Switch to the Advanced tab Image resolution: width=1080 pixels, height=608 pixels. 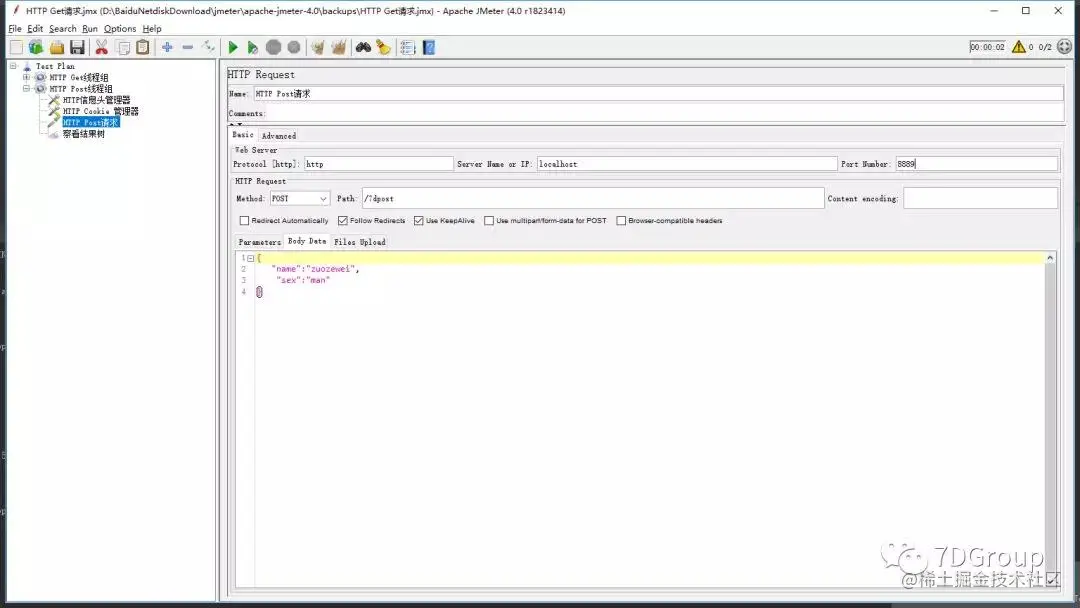(x=278, y=136)
